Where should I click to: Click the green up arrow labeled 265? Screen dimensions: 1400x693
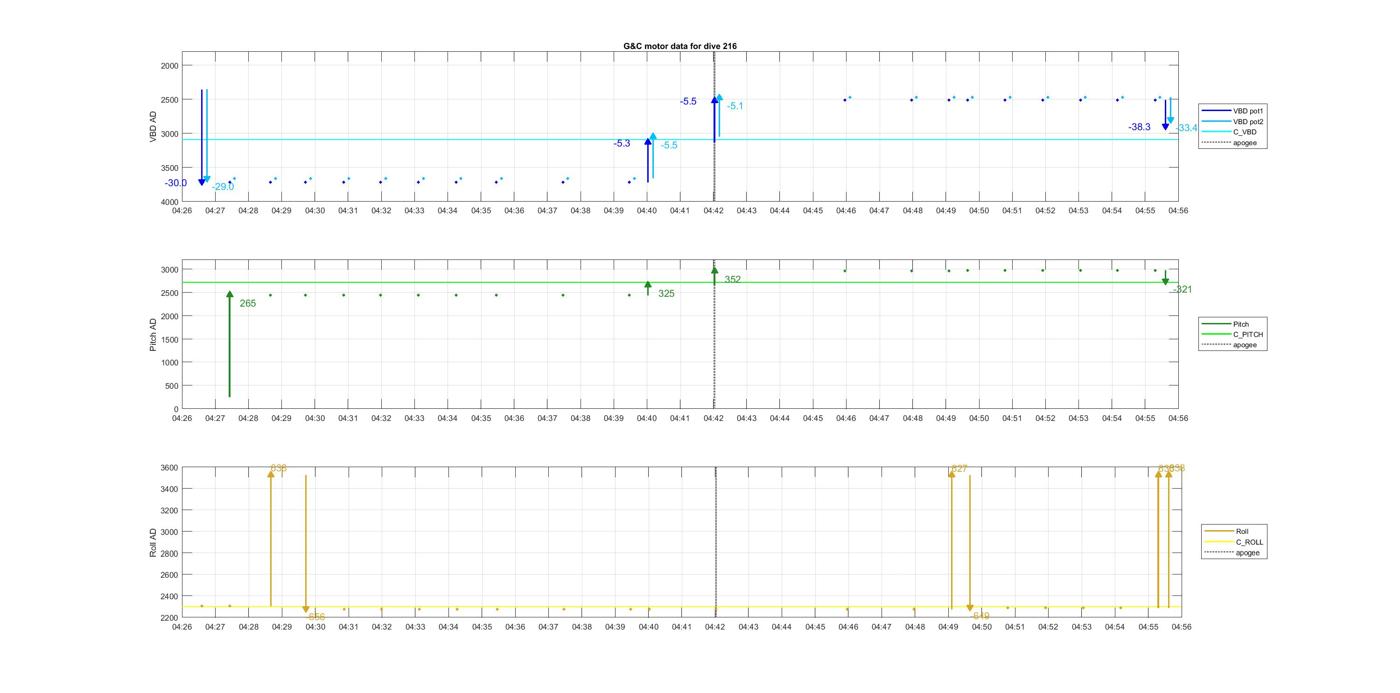click(x=229, y=345)
